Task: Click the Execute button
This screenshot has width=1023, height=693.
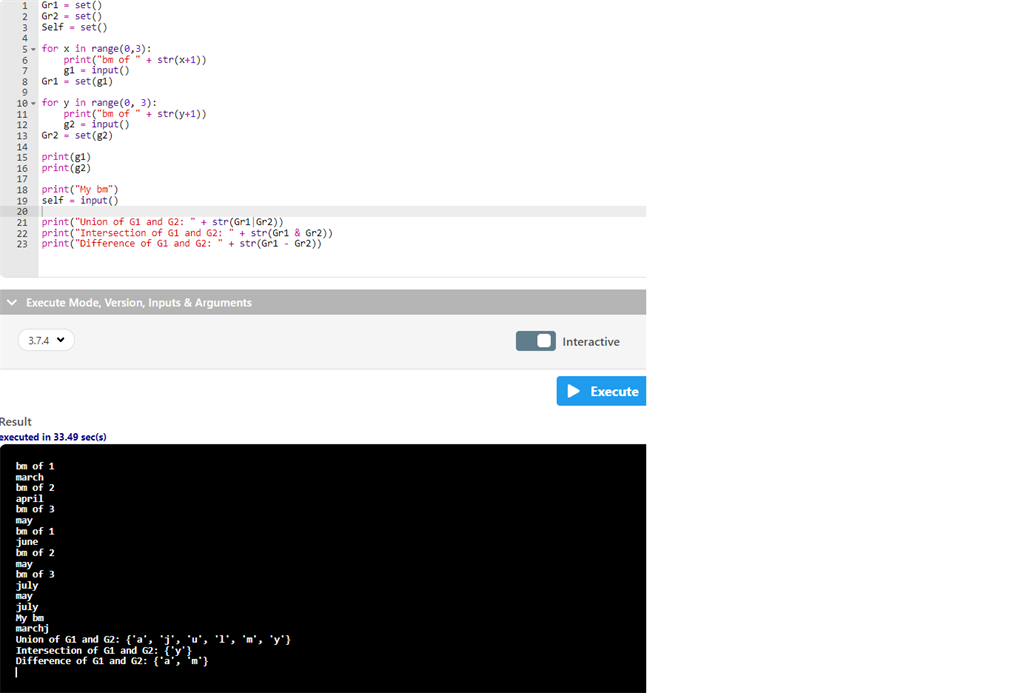Action: [601, 391]
